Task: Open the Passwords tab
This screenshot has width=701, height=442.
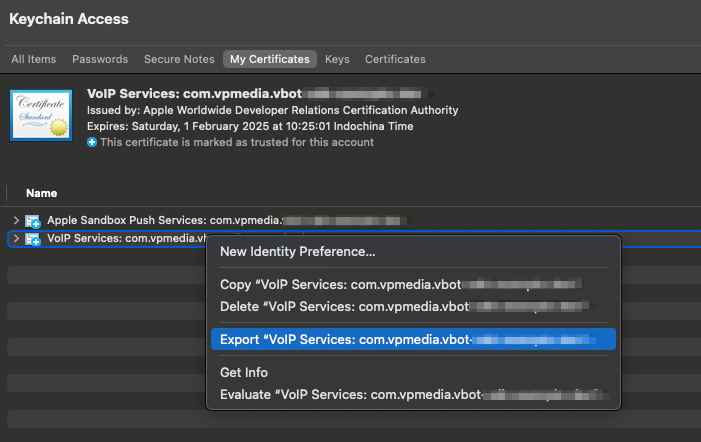Action: point(100,59)
